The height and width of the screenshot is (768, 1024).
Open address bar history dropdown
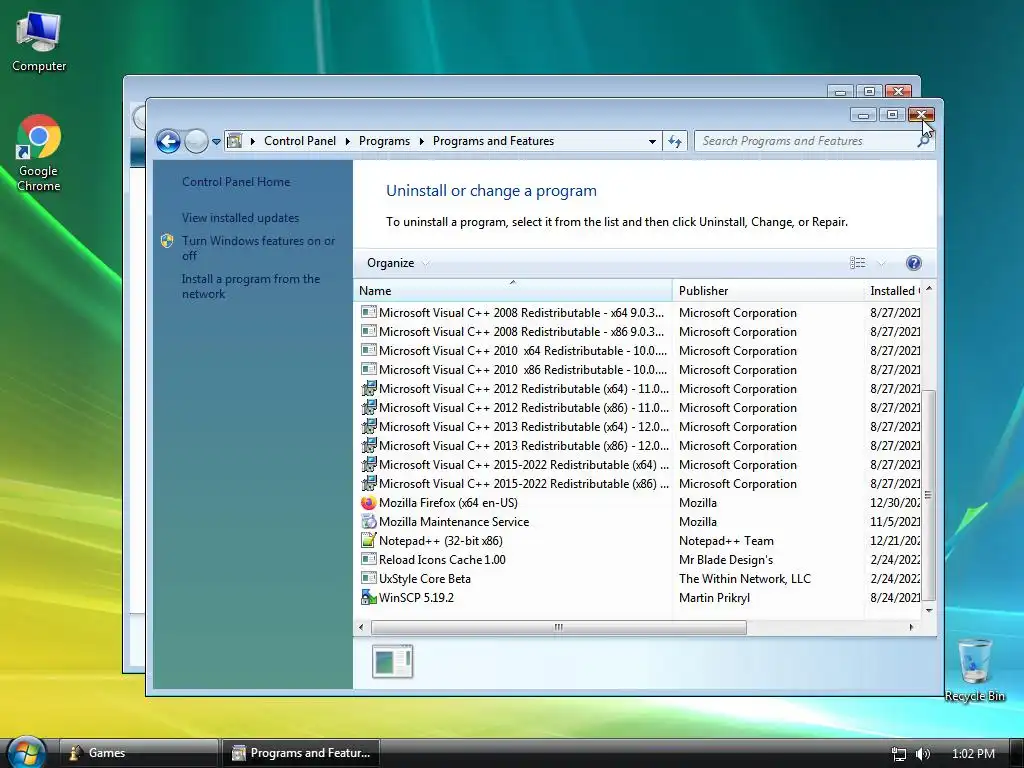(x=652, y=141)
